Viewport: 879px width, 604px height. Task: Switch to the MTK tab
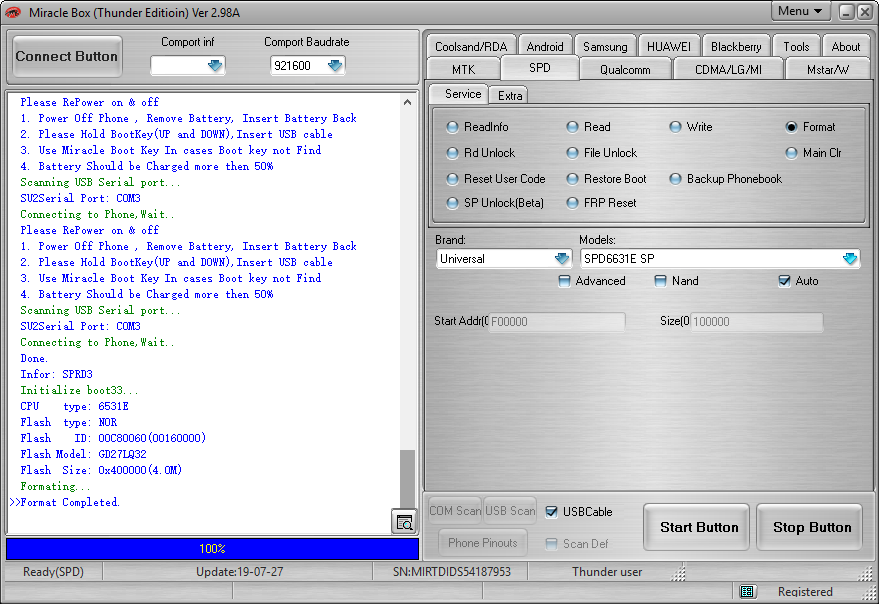coord(463,69)
